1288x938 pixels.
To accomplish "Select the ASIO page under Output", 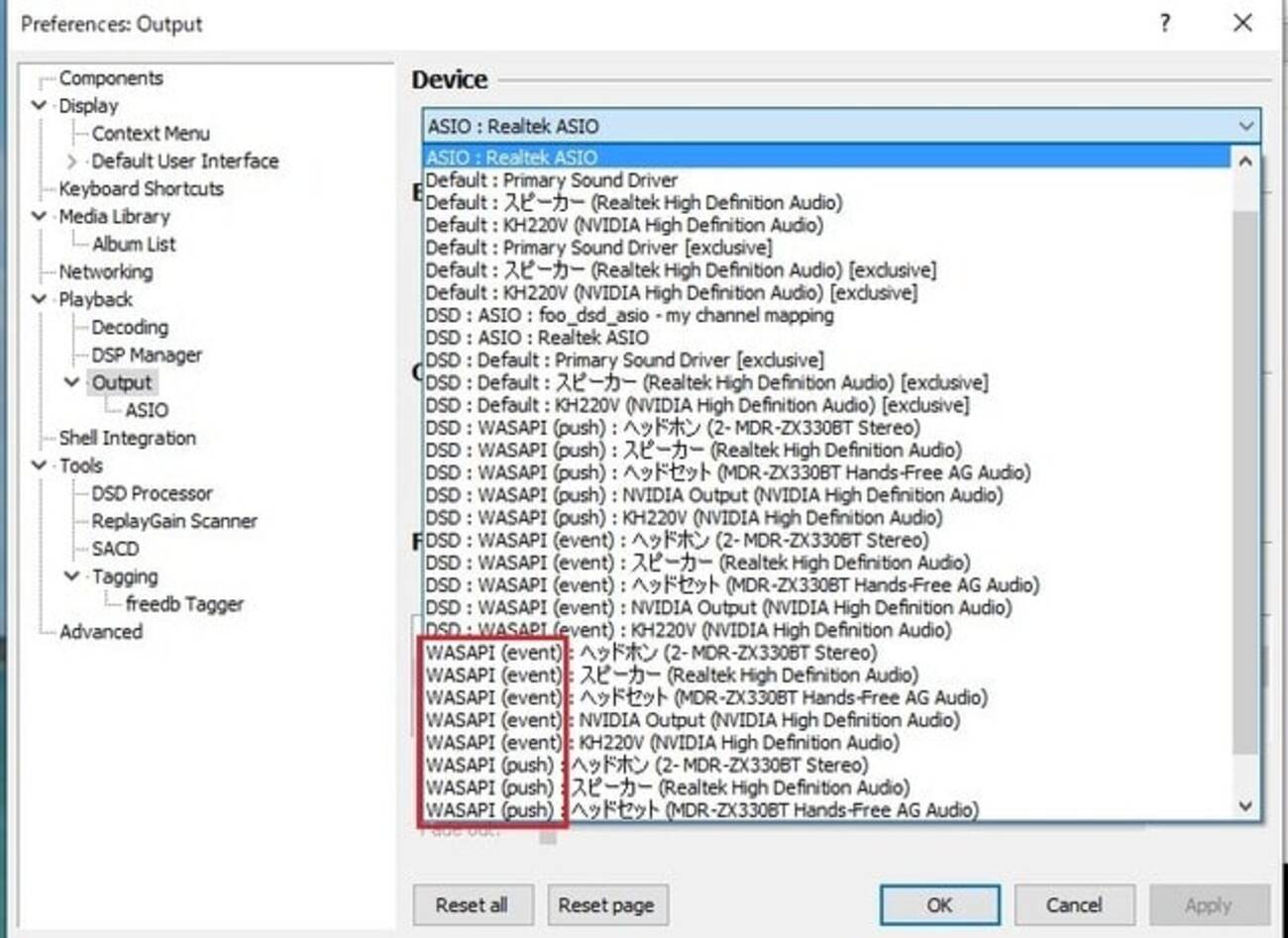I will (x=147, y=410).
